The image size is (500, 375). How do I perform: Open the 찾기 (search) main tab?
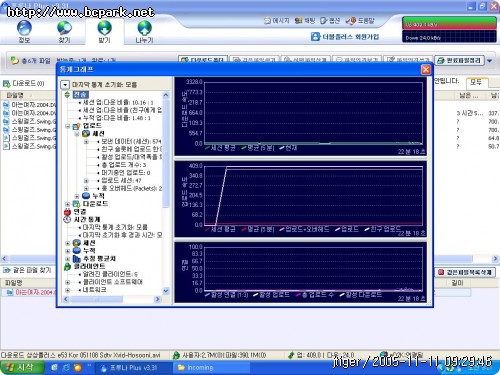click(x=64, y=32)
